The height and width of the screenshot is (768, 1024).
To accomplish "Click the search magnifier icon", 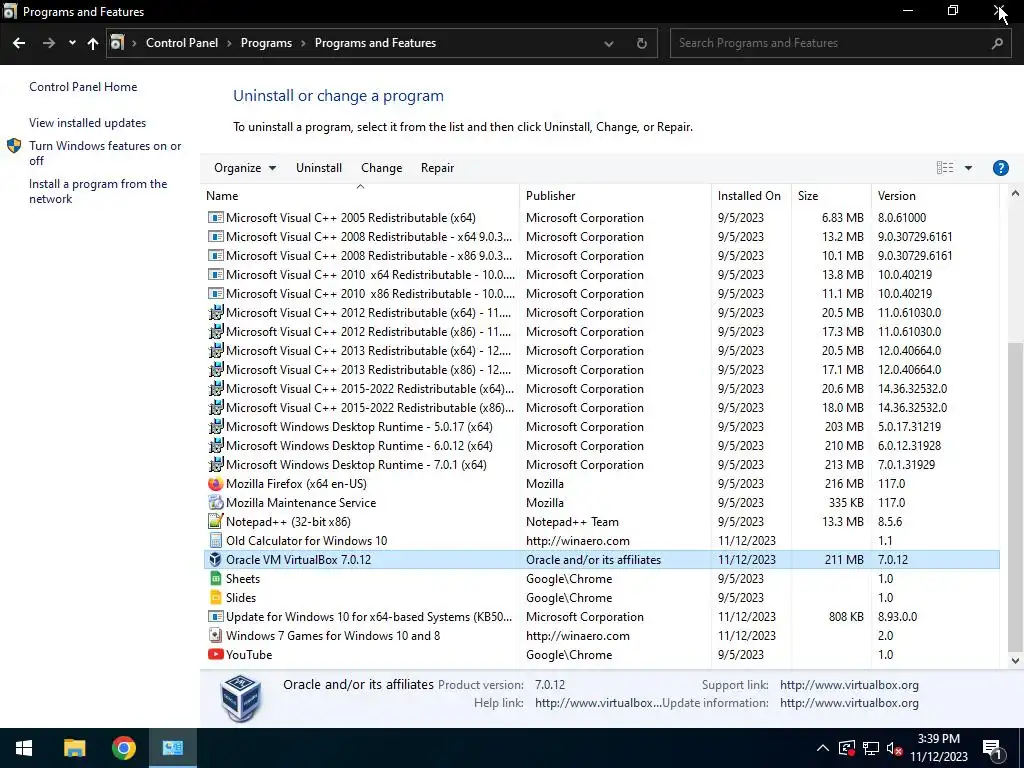I will click(997, 43).
